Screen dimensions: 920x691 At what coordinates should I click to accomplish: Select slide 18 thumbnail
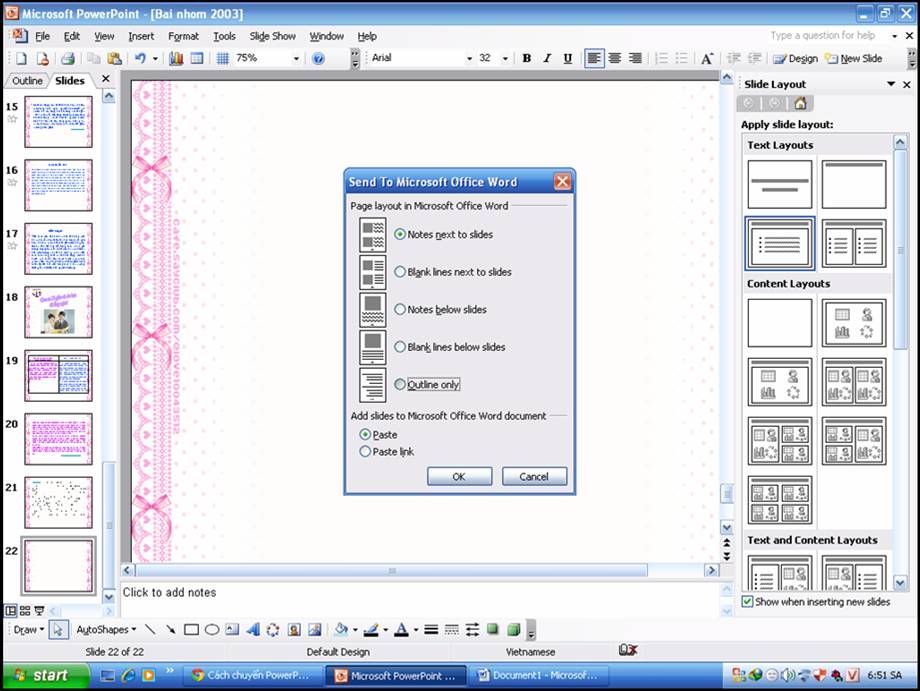pyautogui.click(x=58, y=312)
